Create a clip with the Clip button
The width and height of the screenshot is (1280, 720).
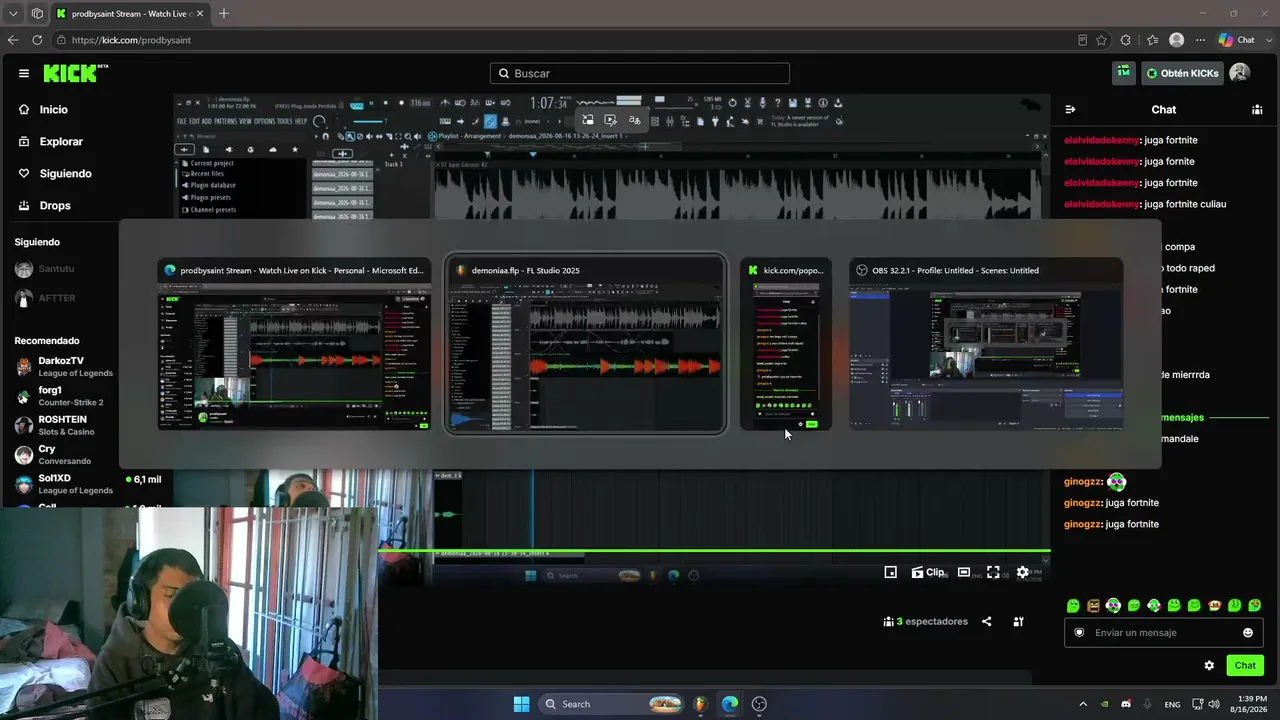click(x=927, y=572)
